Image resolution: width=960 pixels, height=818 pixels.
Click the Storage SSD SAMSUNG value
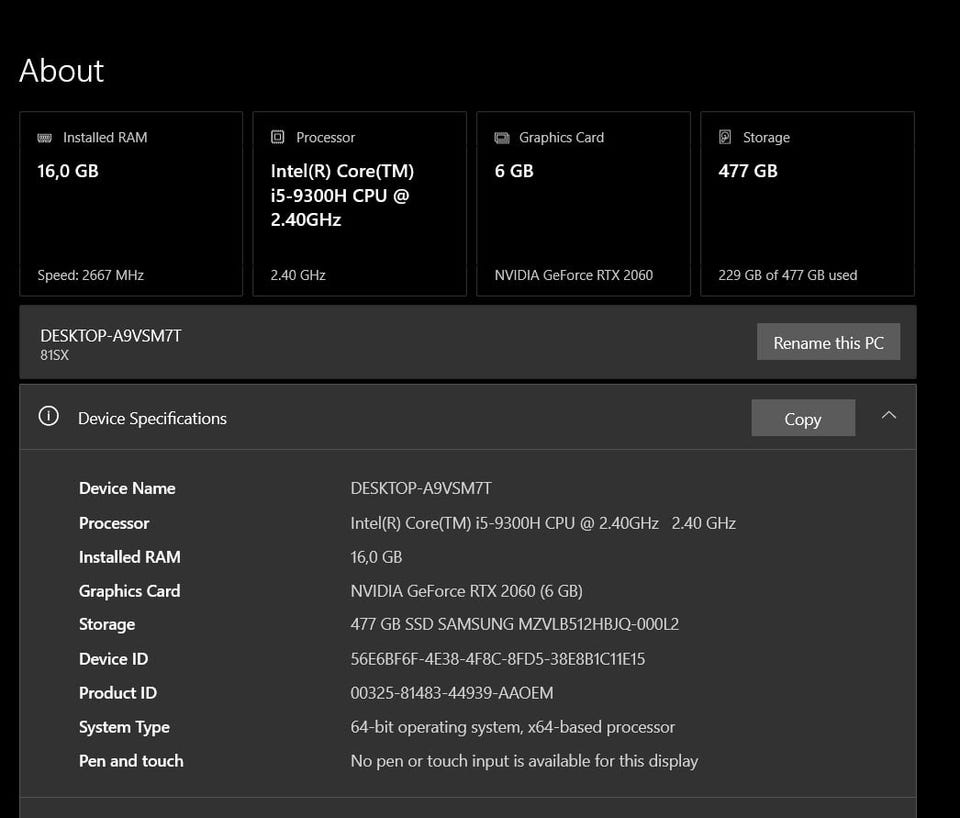514,625
